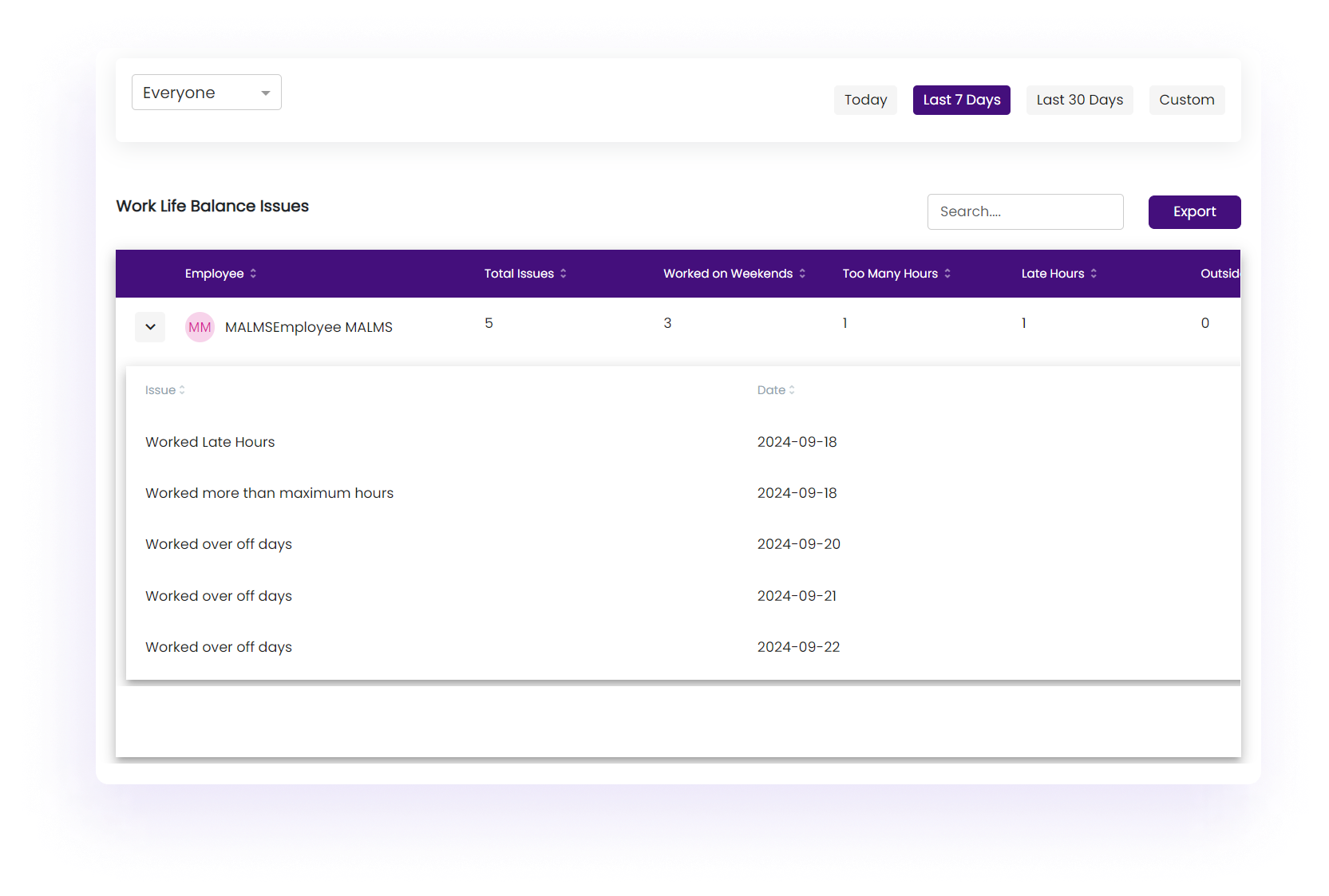Click the MALMSEmployee MALMS name

click(309, 327)
